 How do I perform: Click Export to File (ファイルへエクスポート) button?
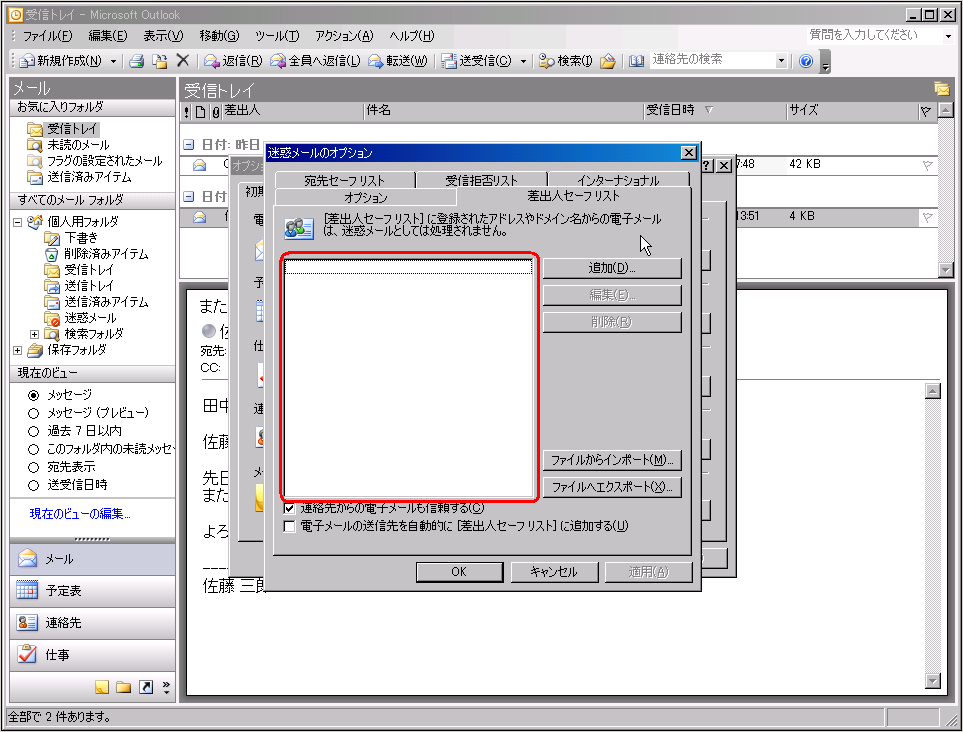click(612, 487)
